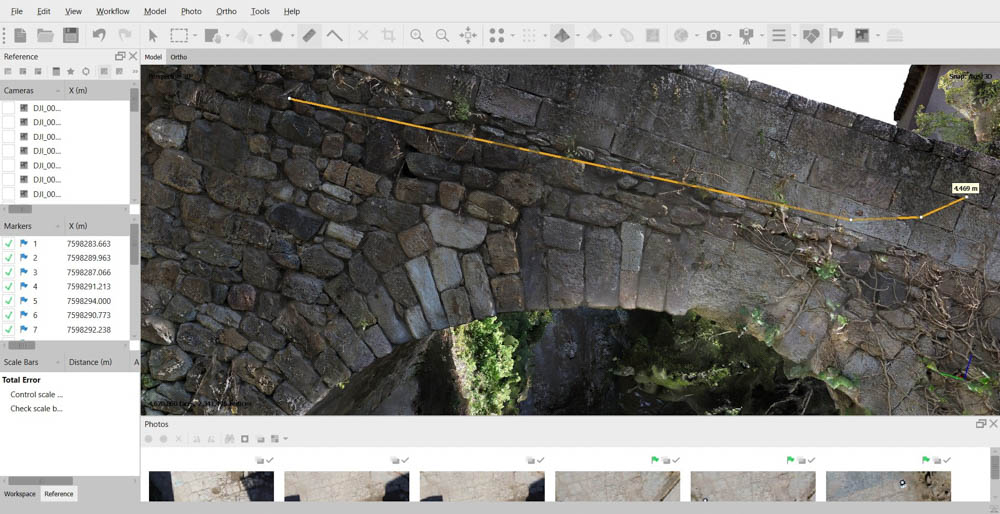Switch to the shaded model view
The image size is (1000, 514).
[x=562, y=36]
